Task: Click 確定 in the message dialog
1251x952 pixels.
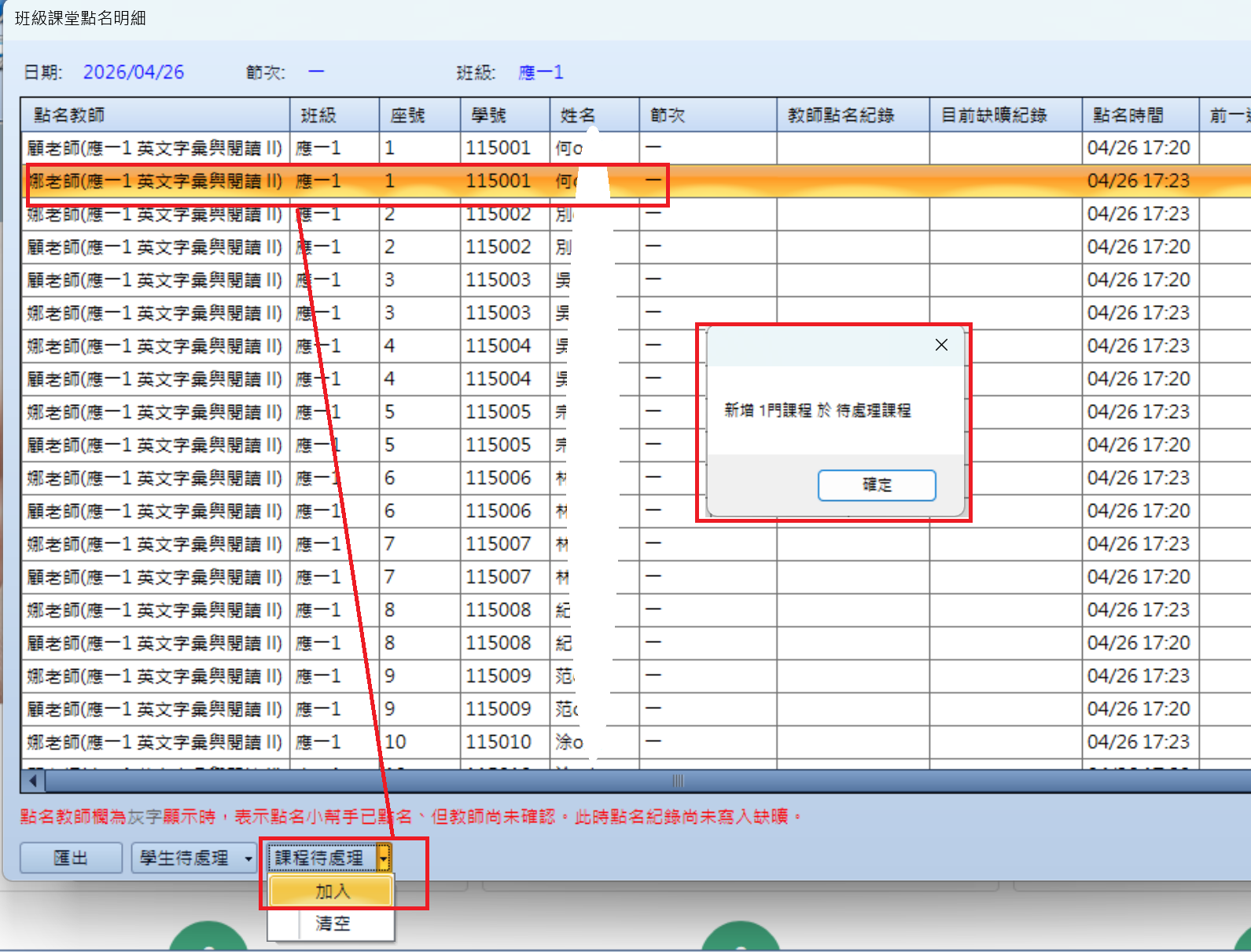Action: click(877, 485)
